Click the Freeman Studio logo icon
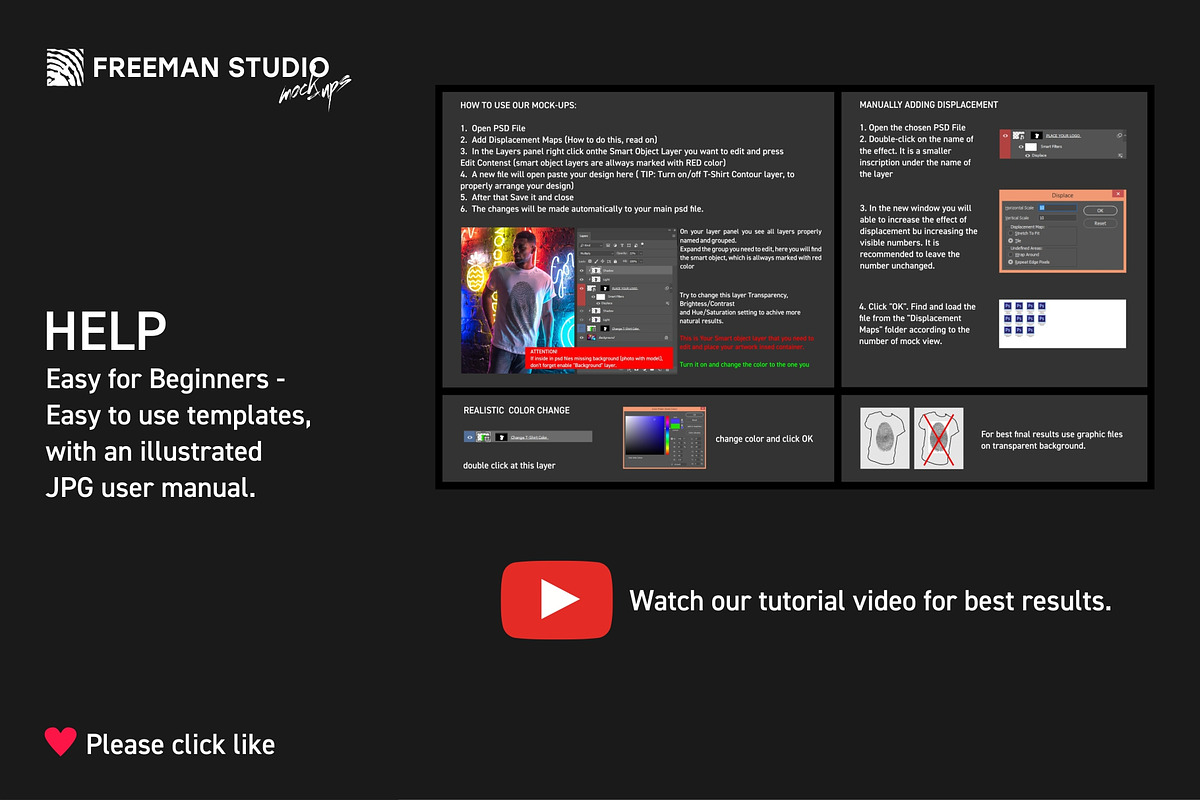The image size is (1200, 800). point(66,68)
